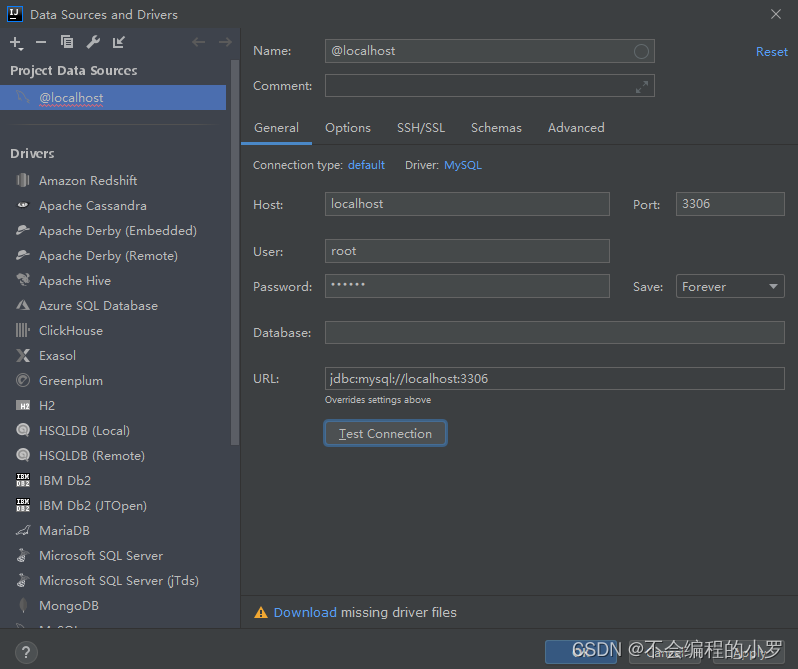
Task: Click the Apache Hive driver icon
Action: pyautogui.click(x=22, y=280)
